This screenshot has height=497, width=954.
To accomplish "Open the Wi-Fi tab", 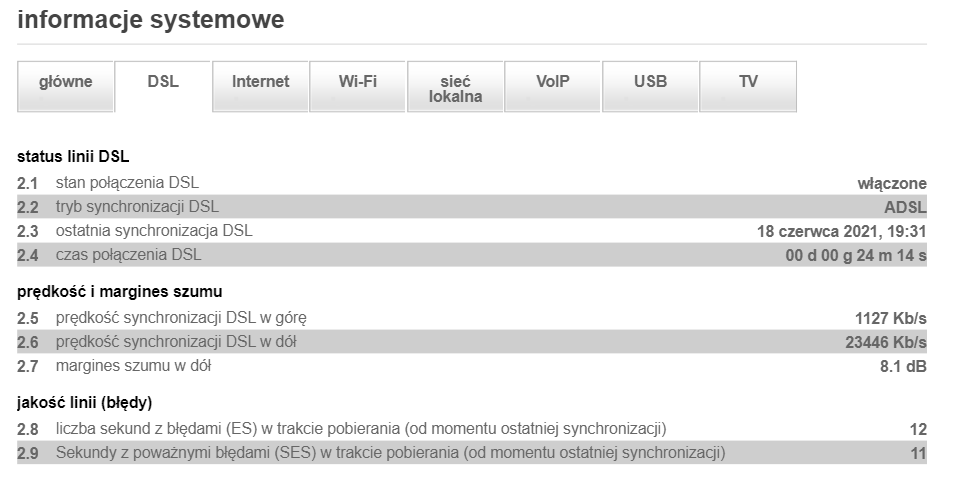I will (357, 83).
